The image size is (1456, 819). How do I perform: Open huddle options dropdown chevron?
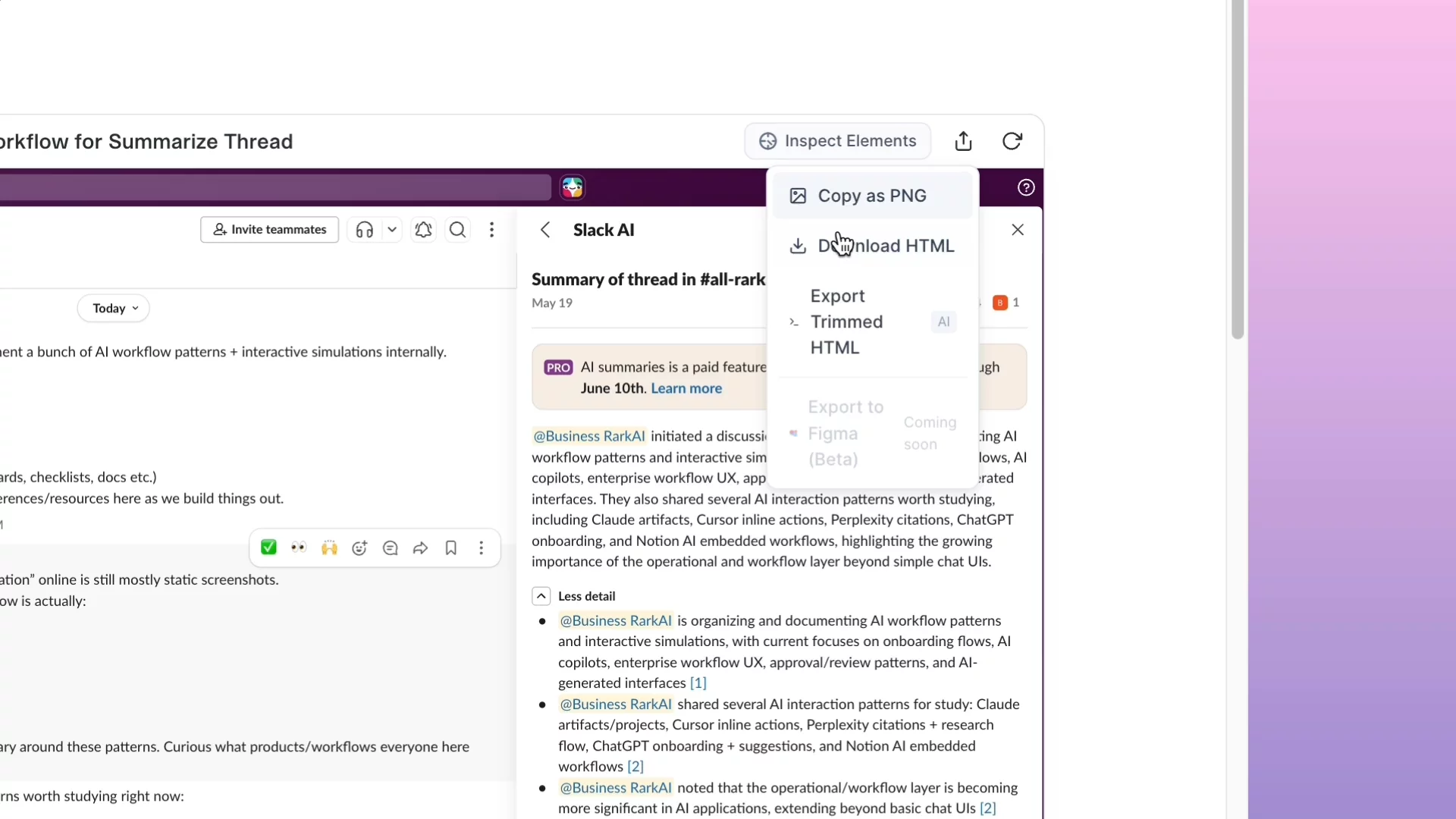pyautogui.click(x=392, y=230)
